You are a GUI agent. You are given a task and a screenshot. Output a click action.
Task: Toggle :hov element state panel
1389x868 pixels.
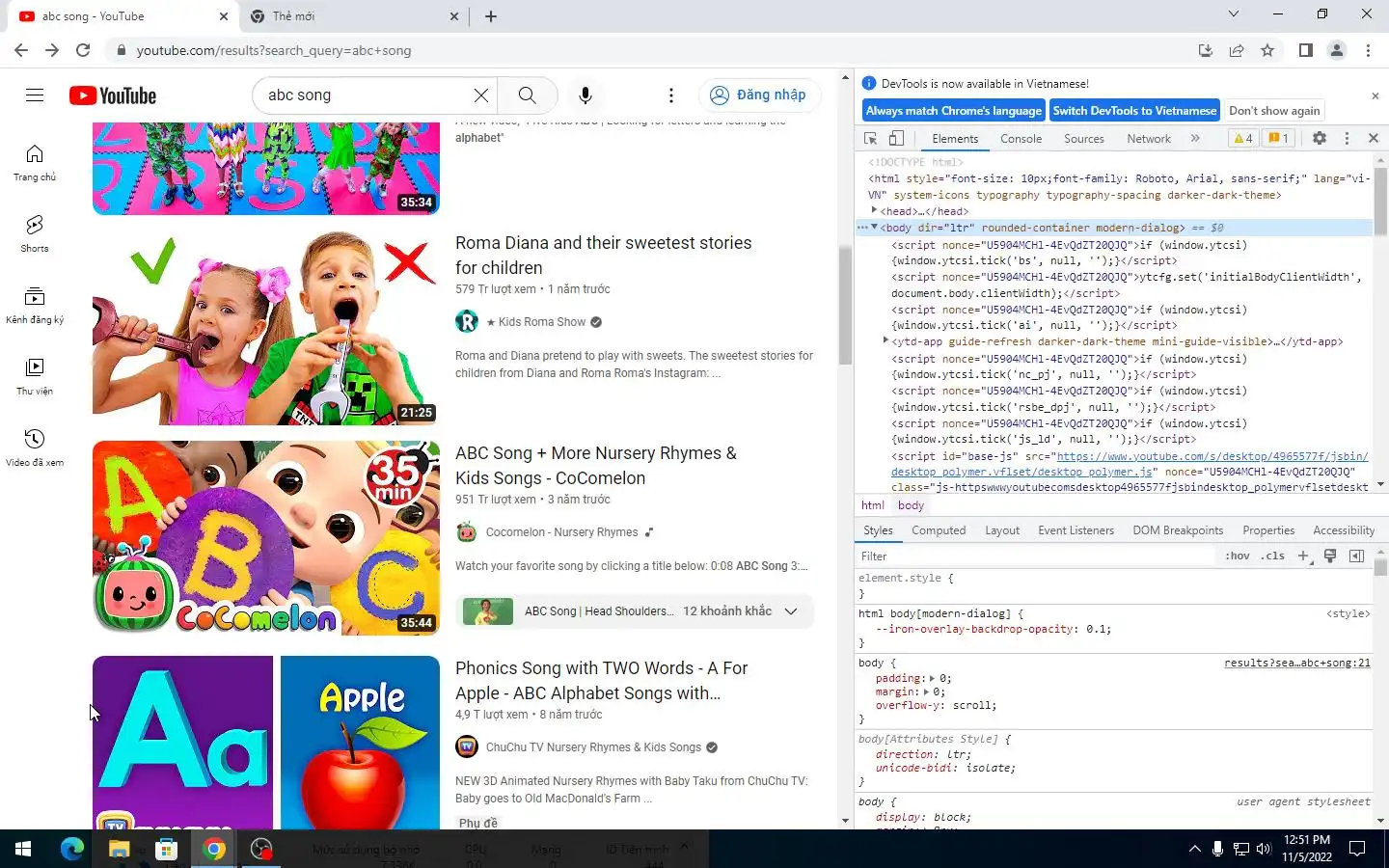[x=1238, y=556]
